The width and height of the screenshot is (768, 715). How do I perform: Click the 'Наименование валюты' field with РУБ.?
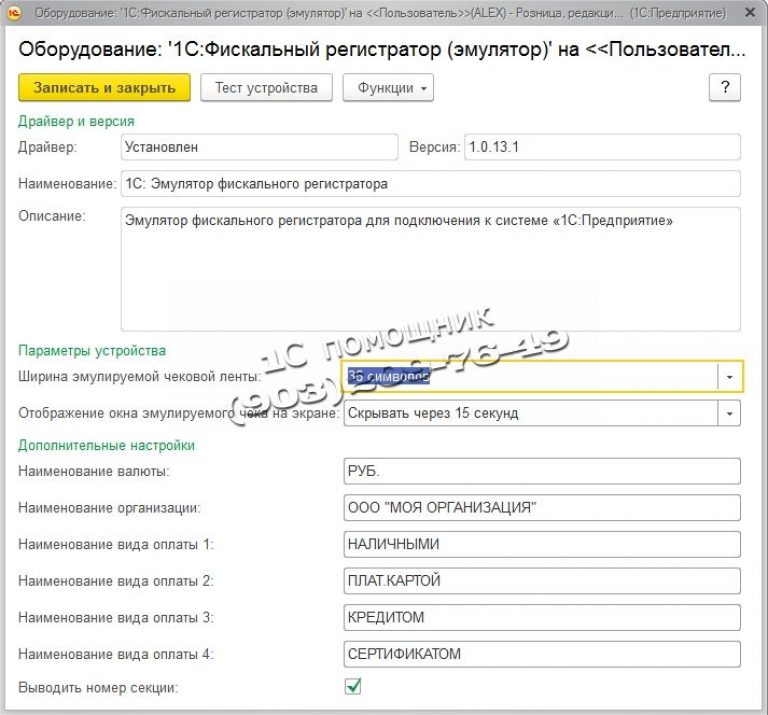pos(540,471)
